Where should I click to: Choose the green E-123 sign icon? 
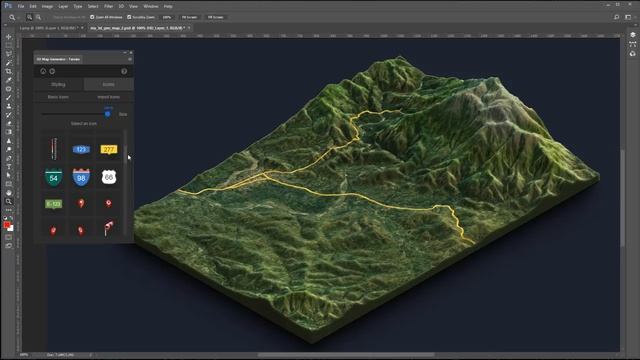[x=53, y=204]
